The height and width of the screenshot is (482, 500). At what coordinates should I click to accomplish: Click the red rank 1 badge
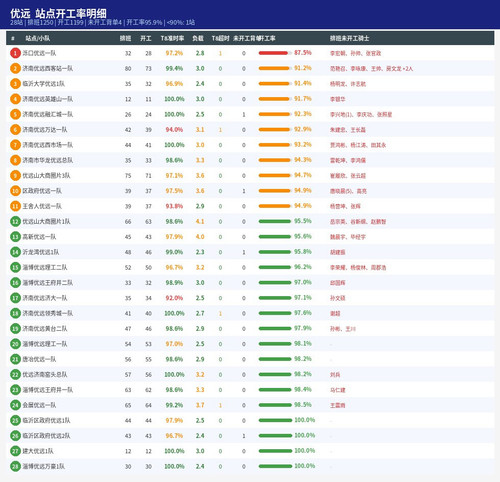point(15,53)
